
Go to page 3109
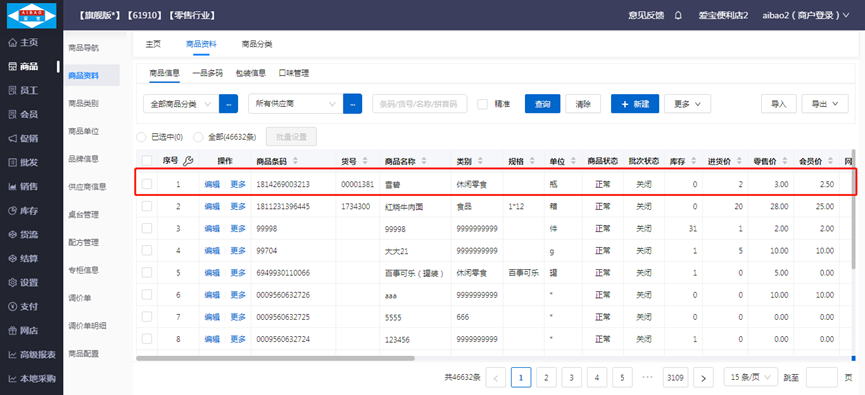click(675, 378)
